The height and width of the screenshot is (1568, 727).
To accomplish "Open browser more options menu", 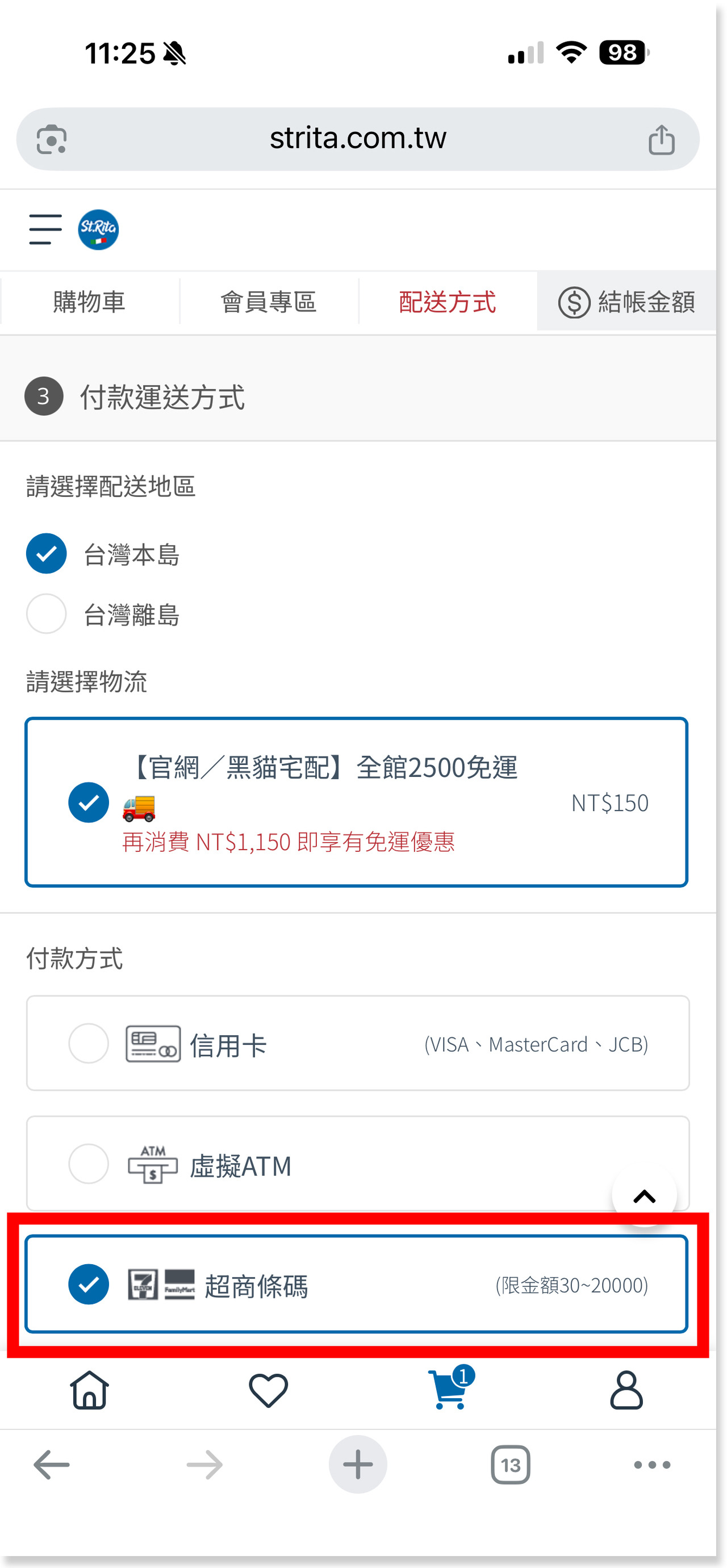I will (x=651, y=1464).
